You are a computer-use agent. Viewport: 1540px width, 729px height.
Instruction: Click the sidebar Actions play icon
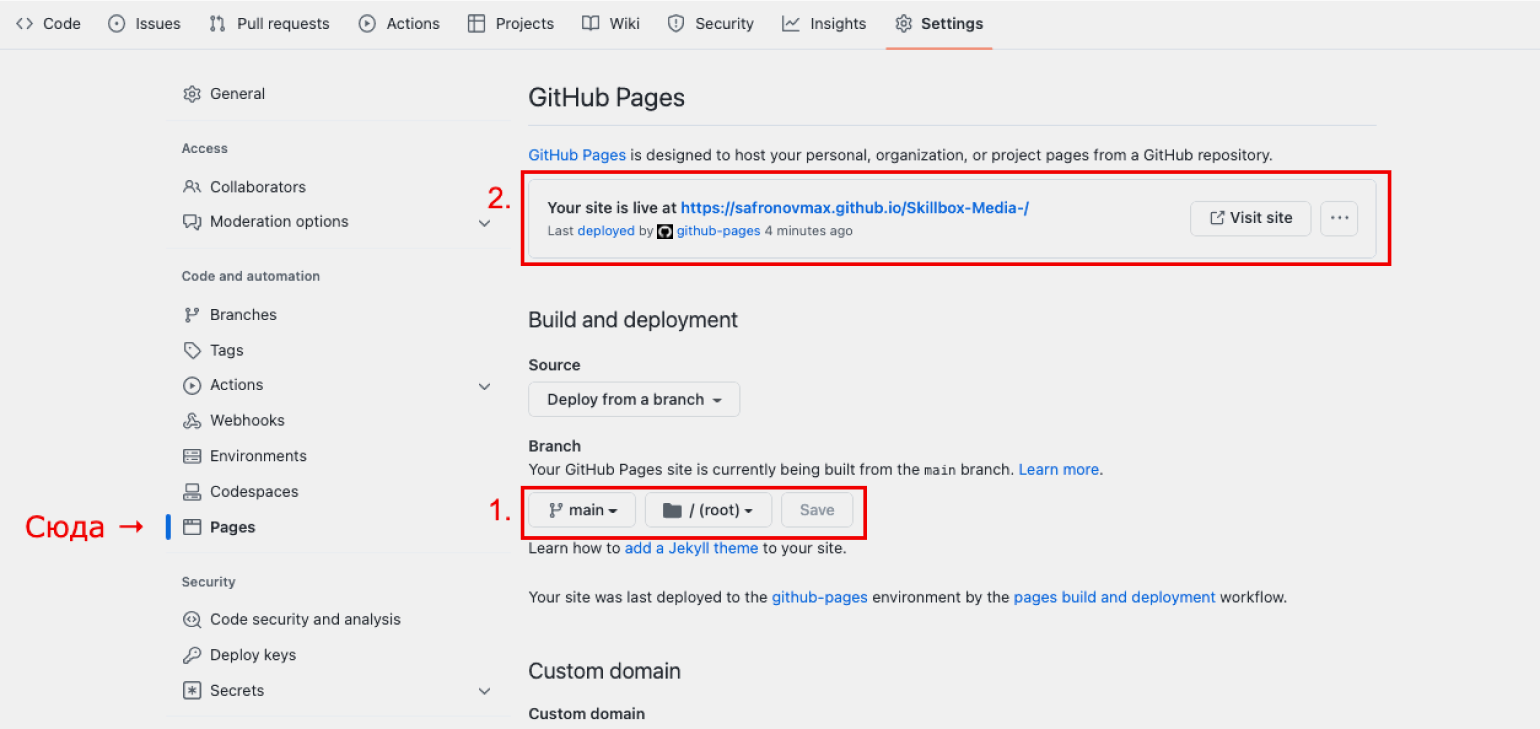192,385
